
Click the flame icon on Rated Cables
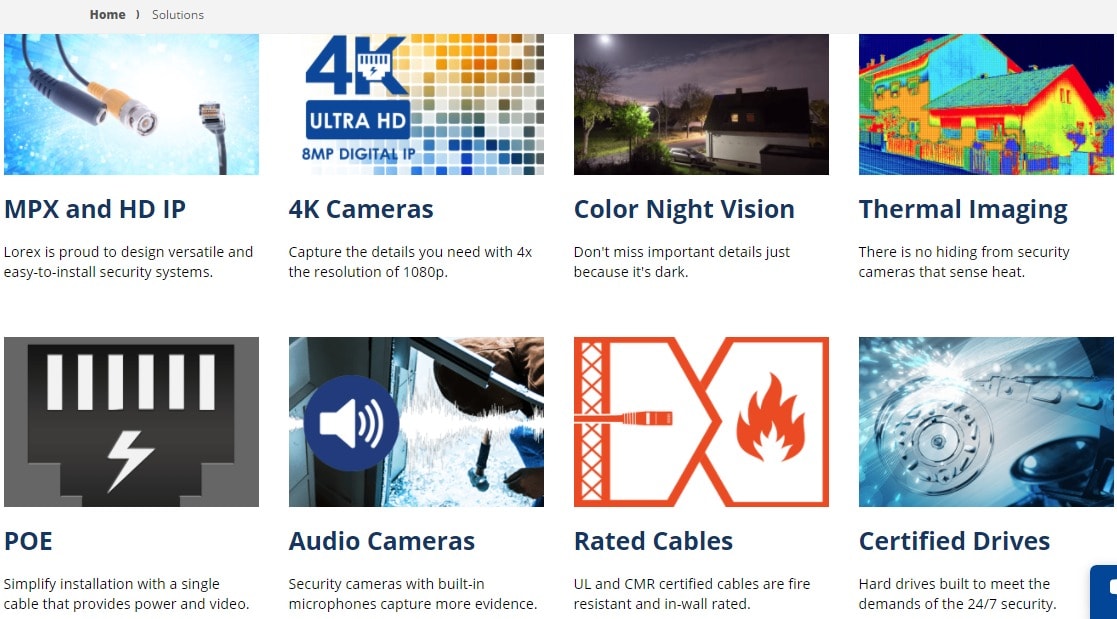click(x=770, y=419)
